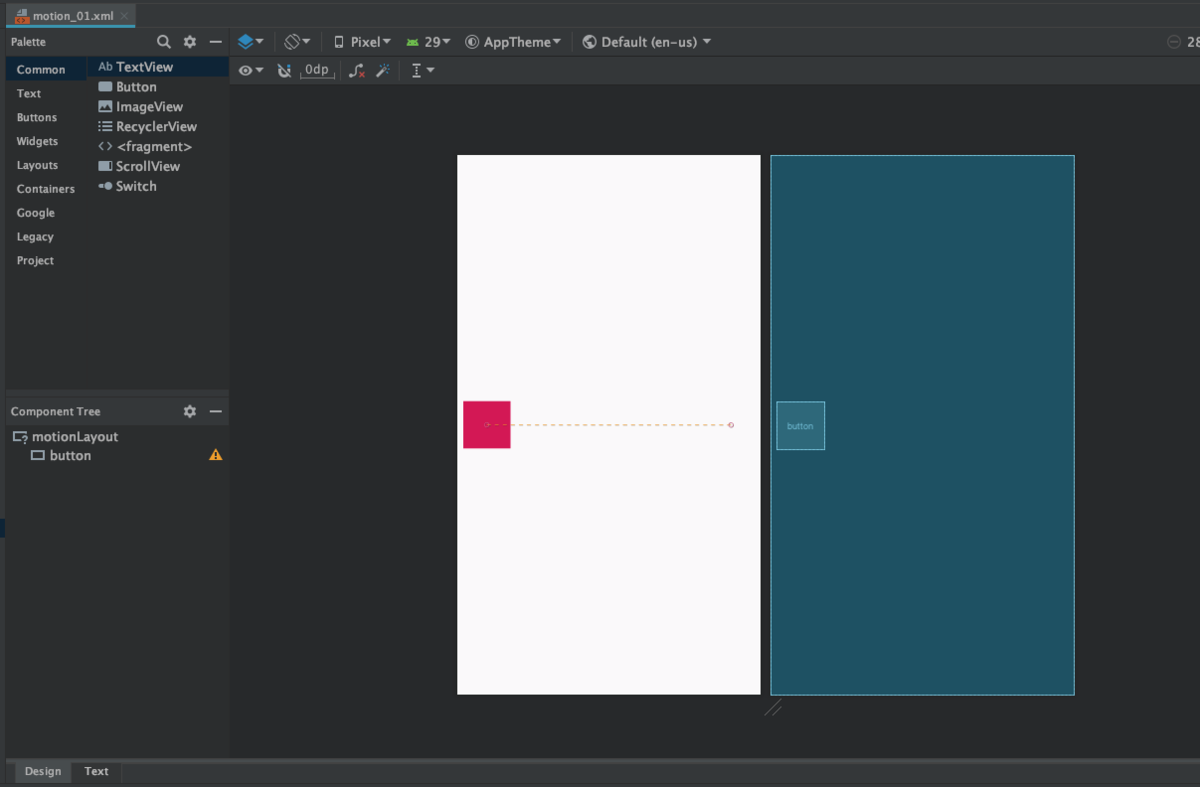
Task: Clear all constraints icon
Action: pos(356,70)
